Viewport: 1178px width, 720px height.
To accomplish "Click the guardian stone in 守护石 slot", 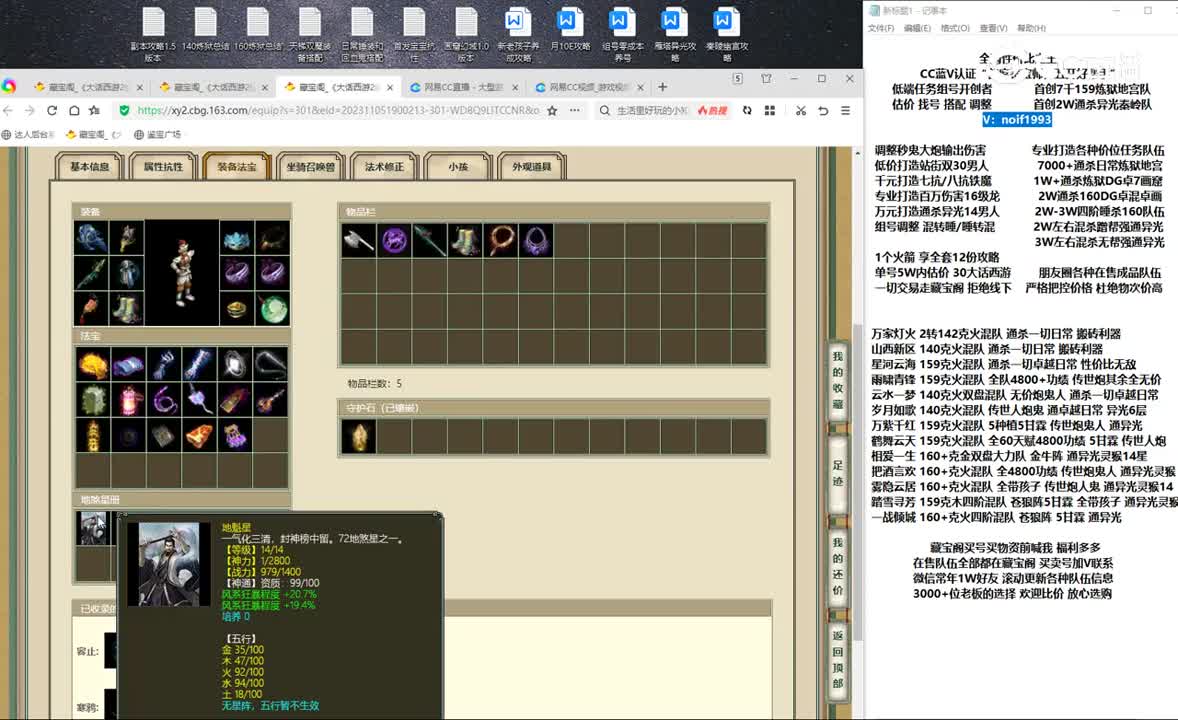I will [x=358, y=436].
